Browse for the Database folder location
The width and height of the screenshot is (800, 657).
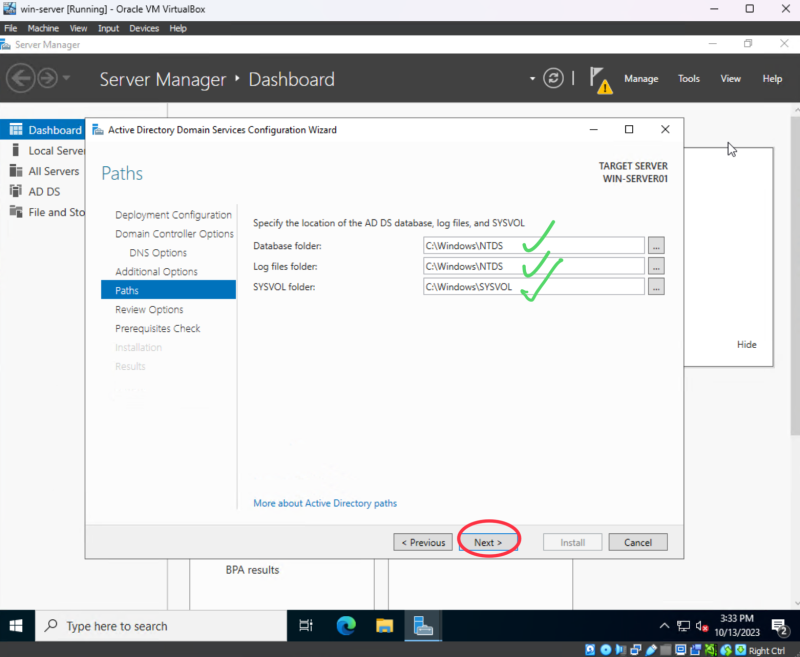click(656, 245)
